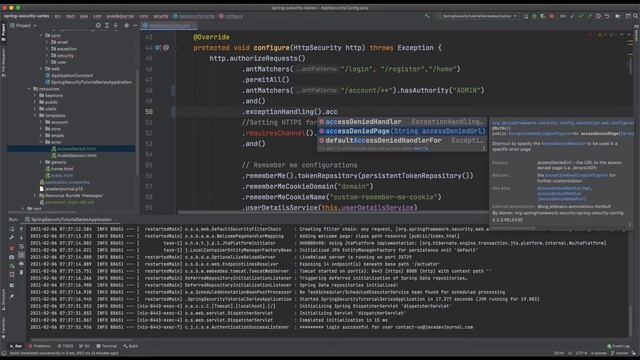Open the Run tool window tab at bottom

click(16, 346)
